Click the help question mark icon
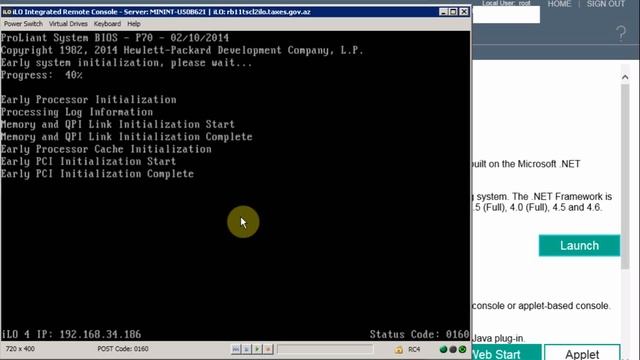The width and height of the screenshot is (640, 360). [x=621, y=33]
